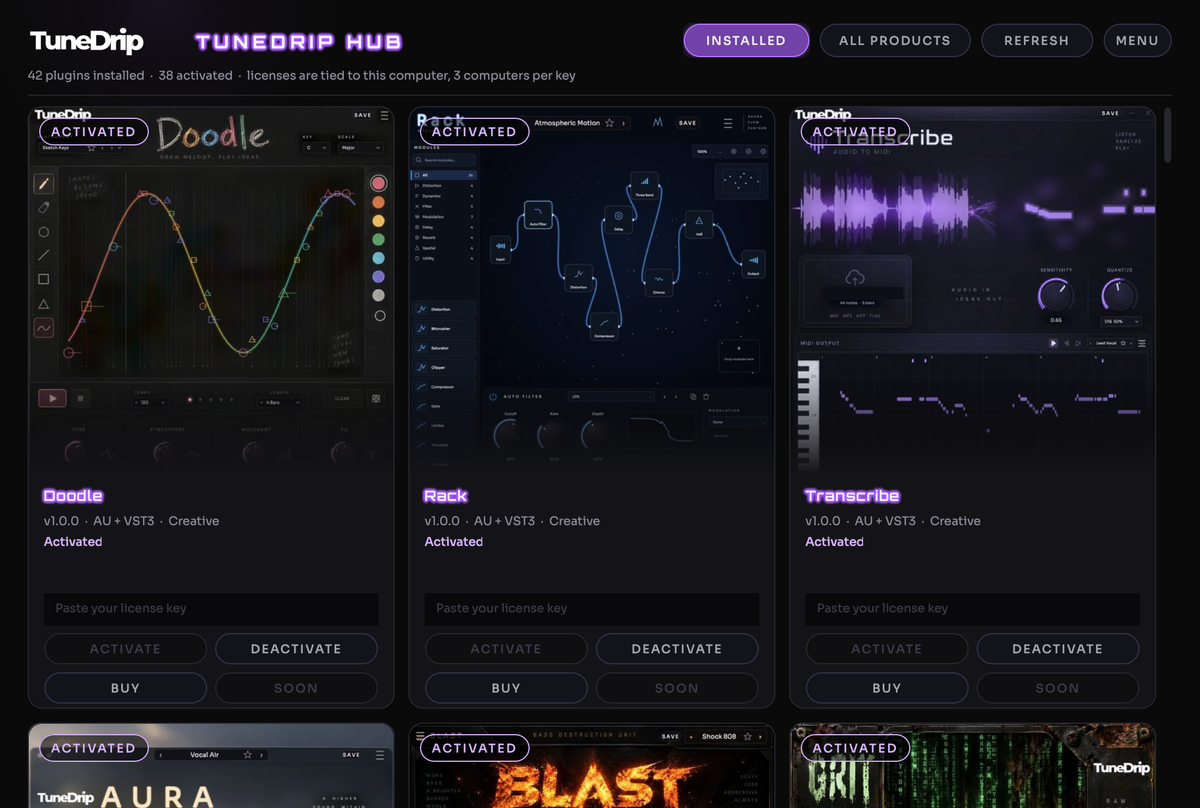The width and height of the screenshot is (1200, 808).
Task: Star the Atmospheric Motion preset in Rack
Action: pyautogui.click(x=609, y=123)
